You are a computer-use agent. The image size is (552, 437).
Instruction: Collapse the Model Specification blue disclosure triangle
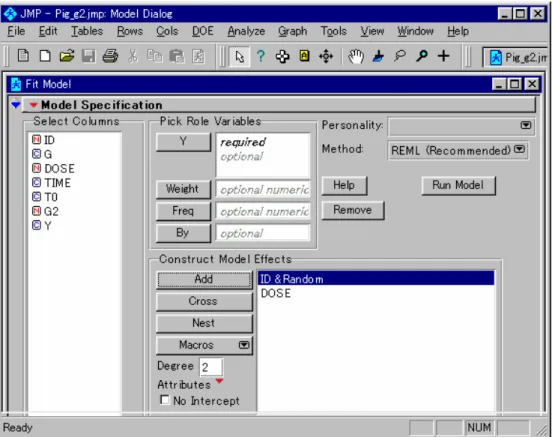tap(15, 105)
